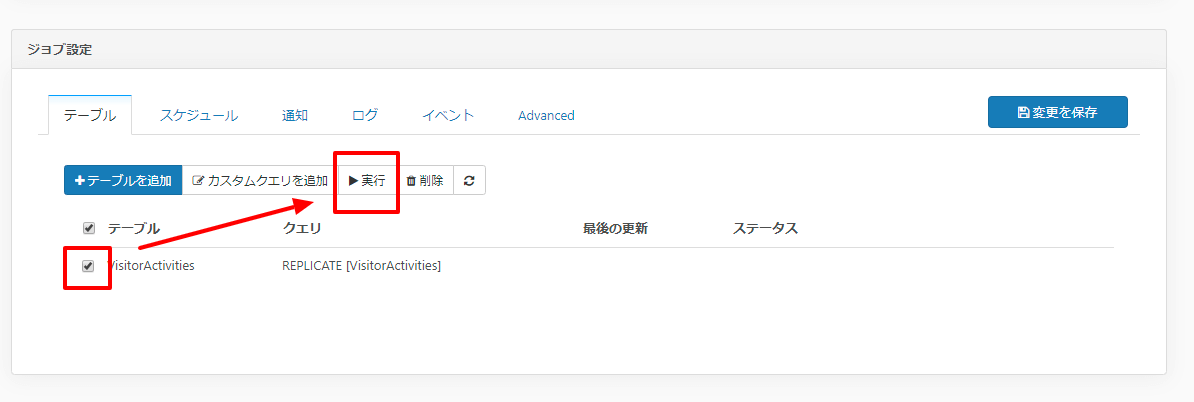Run the selected table with 実行

367,180
